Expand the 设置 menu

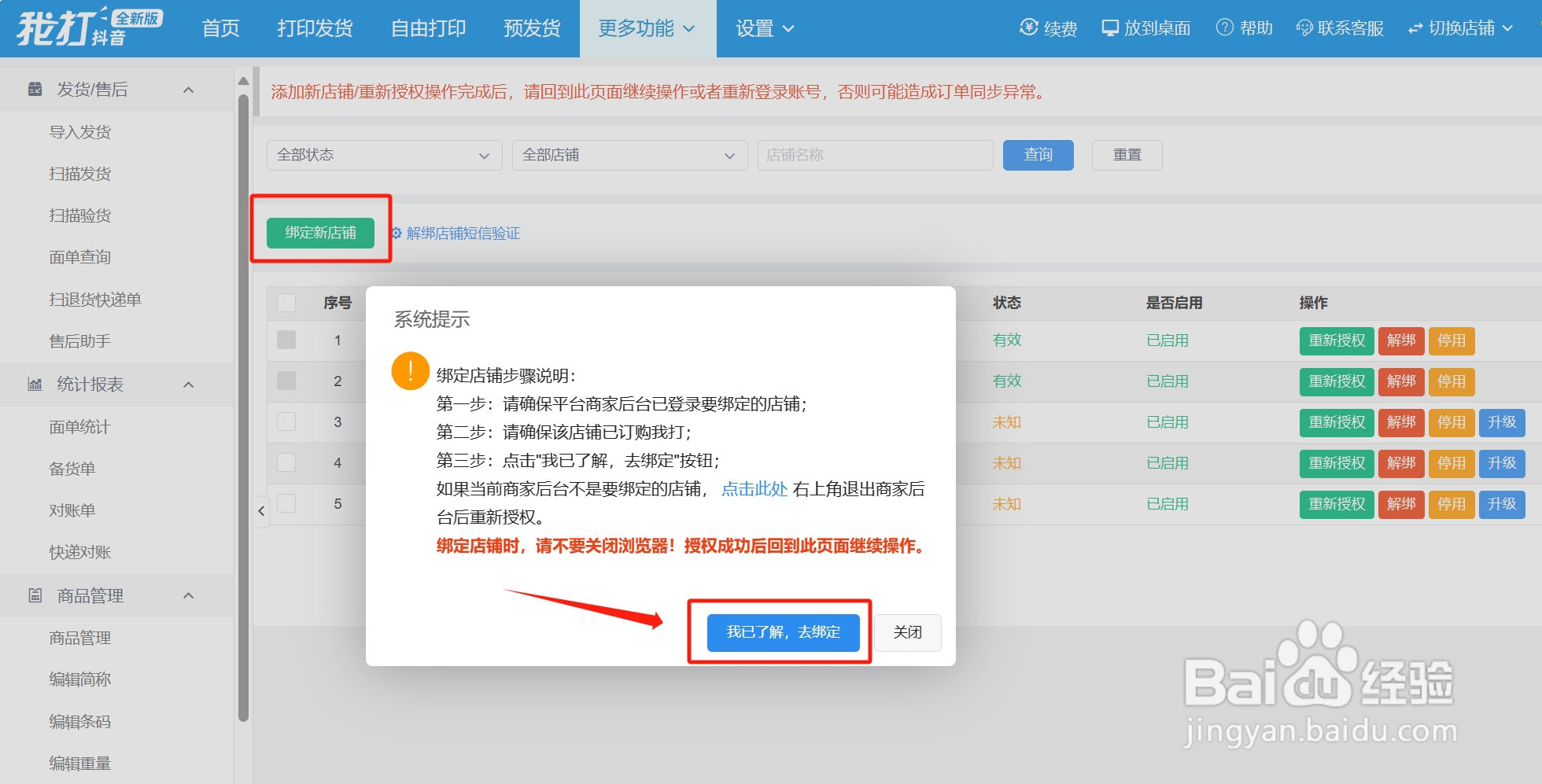coord(765,28)
